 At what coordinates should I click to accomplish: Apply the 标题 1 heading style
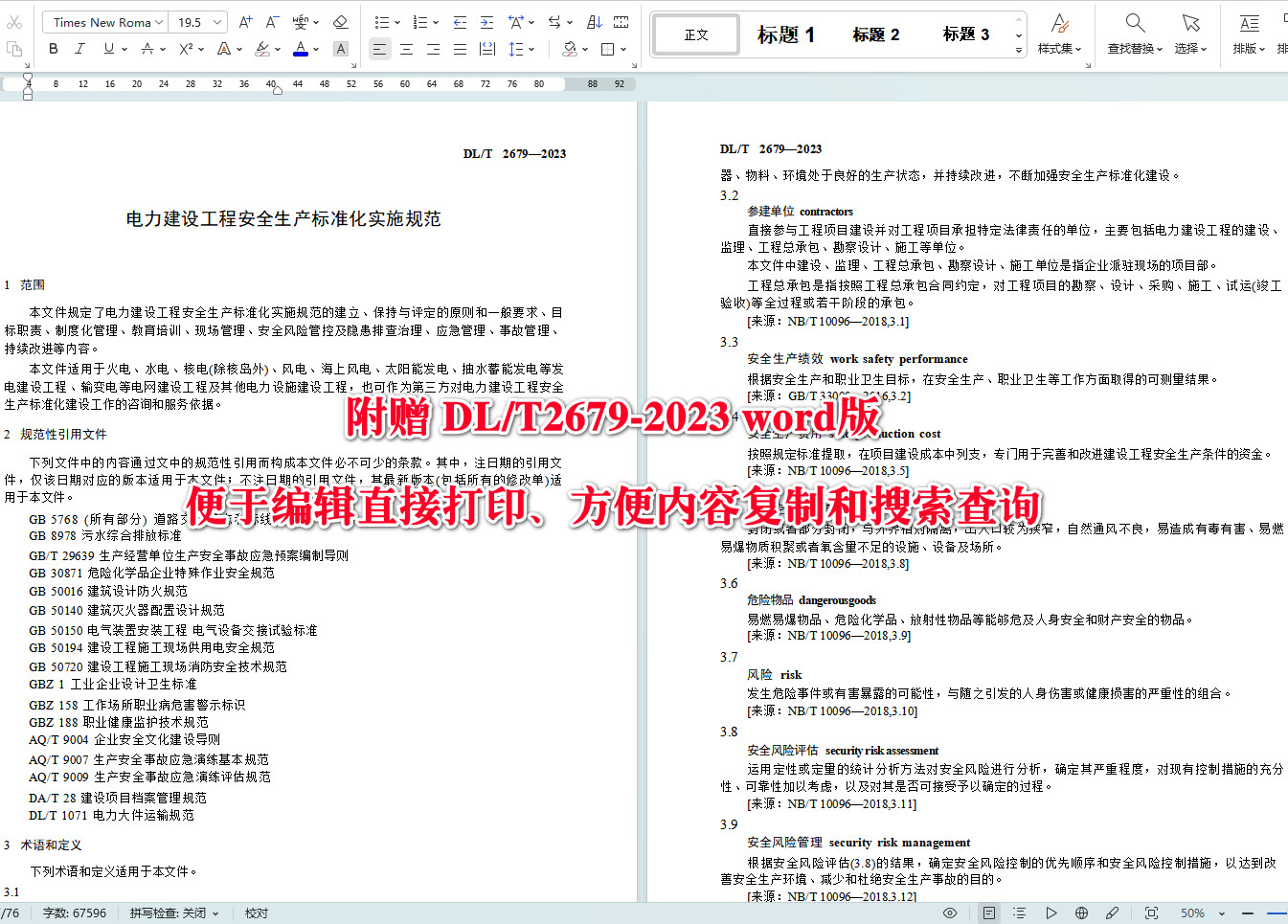tap(786, 34)
